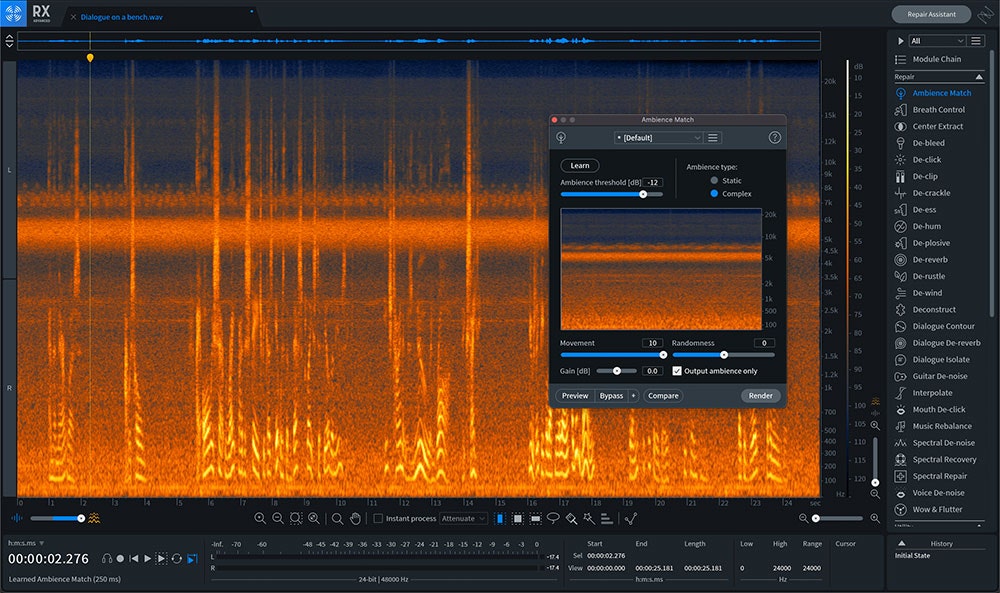1000x593 pixels.
Task: Select Complex ambience type
Action: [714, 193]
